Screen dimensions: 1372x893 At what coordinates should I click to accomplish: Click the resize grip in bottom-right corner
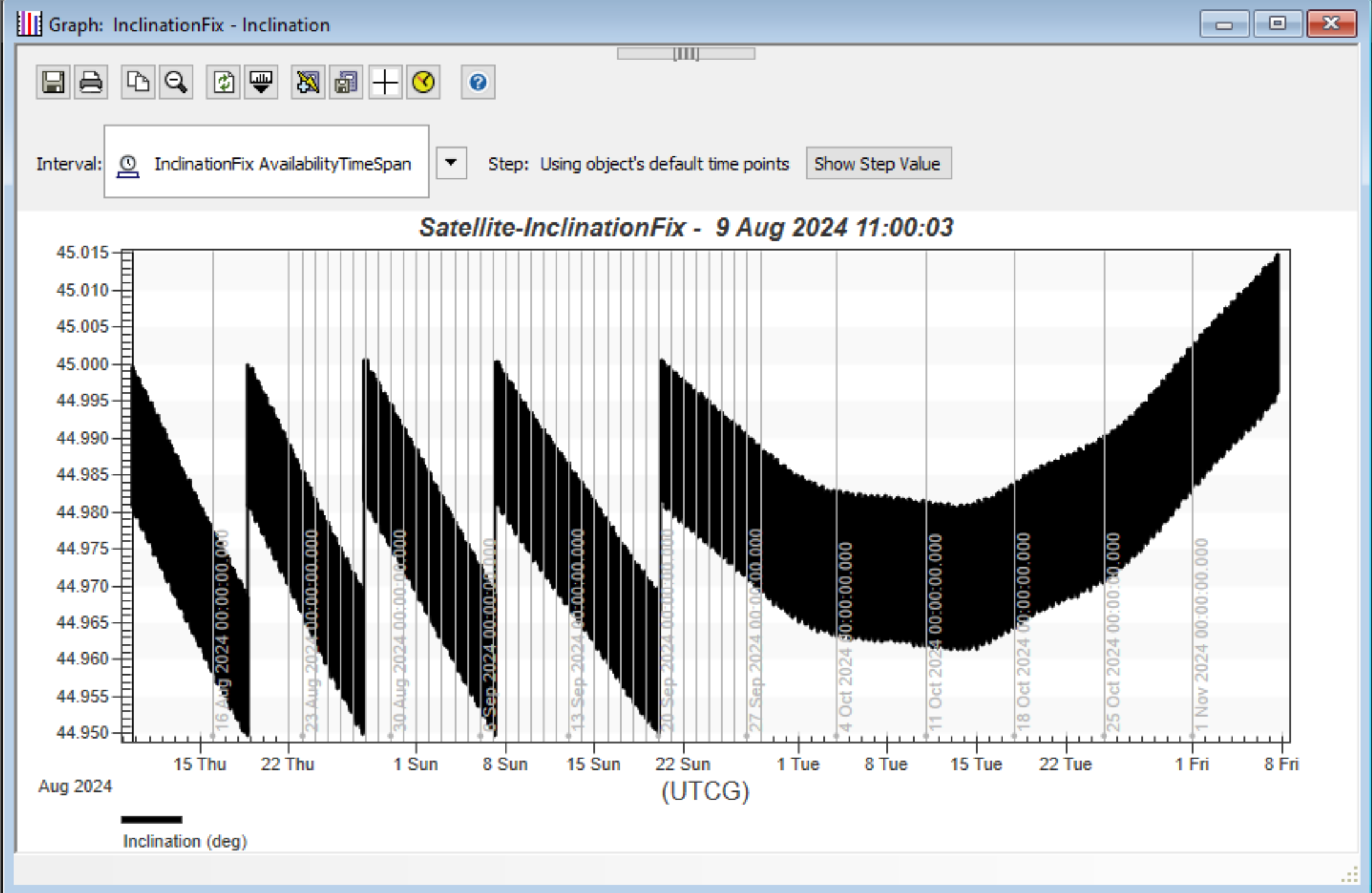[1349, 875]
